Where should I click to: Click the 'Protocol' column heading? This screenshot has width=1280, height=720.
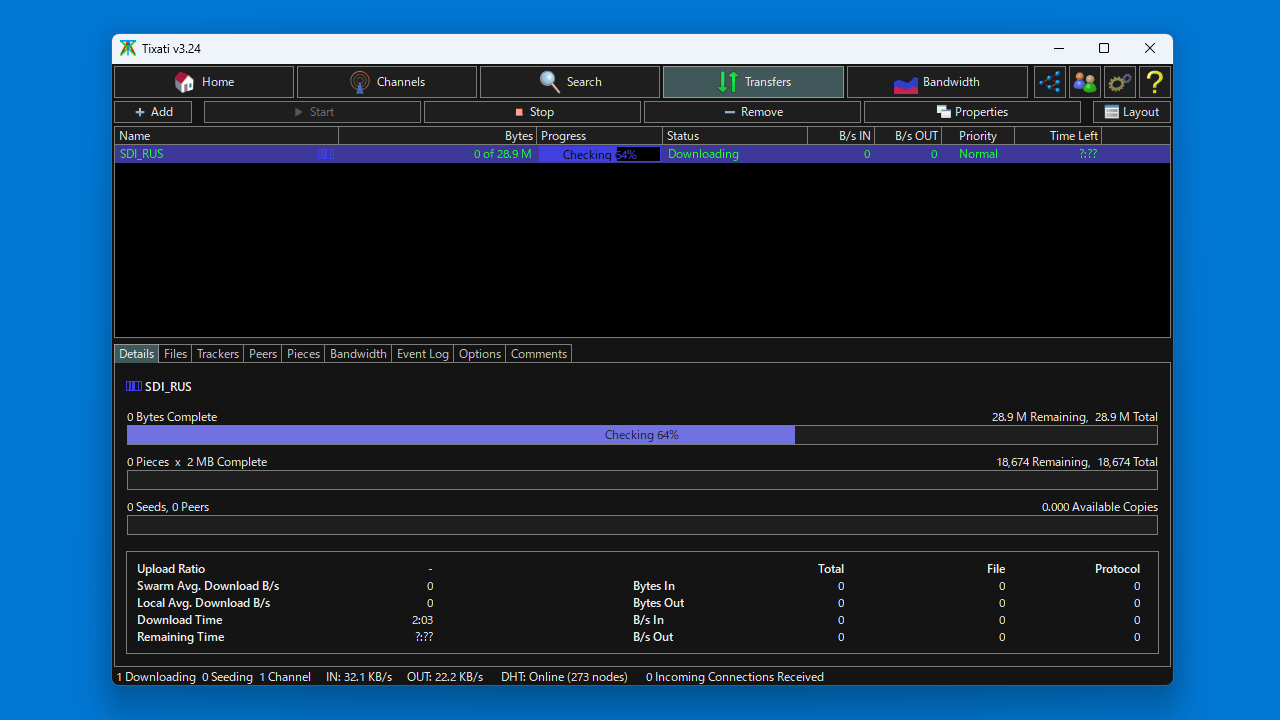click(1117, 569)
